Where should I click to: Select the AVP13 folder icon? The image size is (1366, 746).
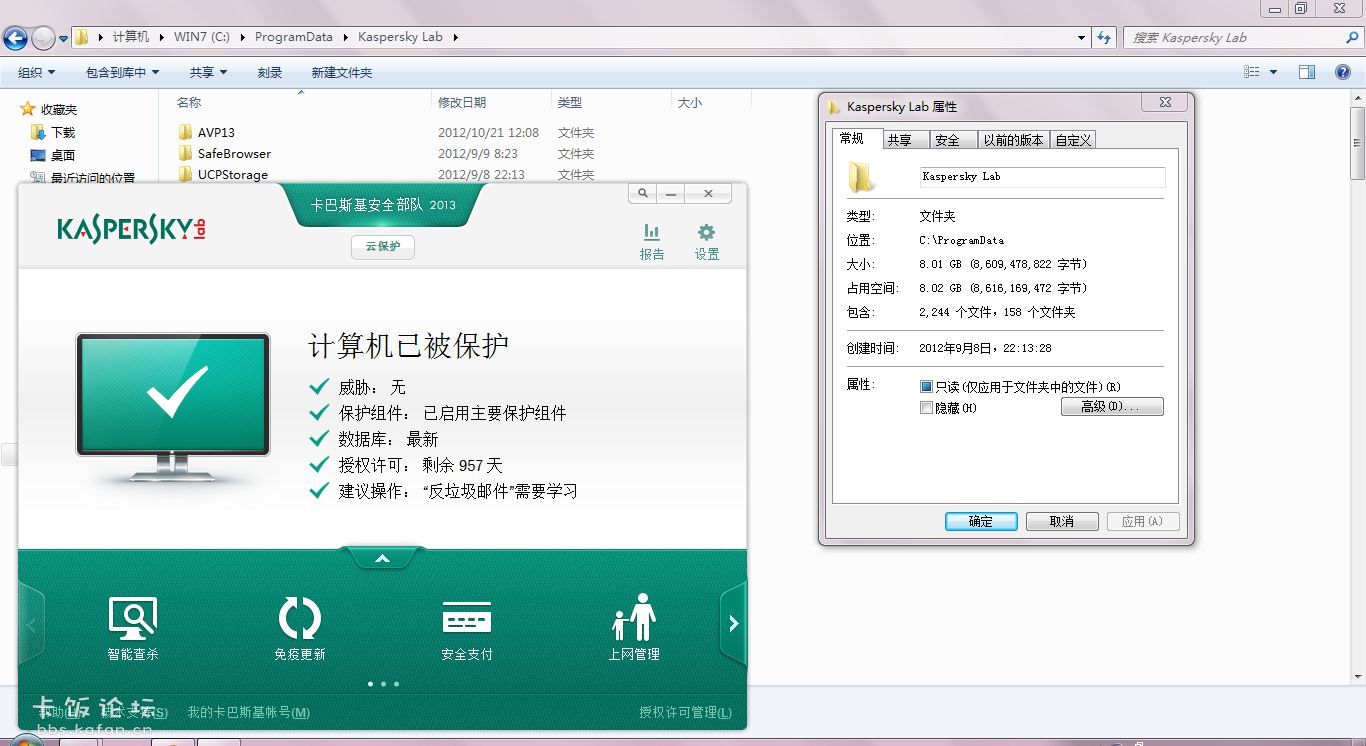click(x=185, y=132)
